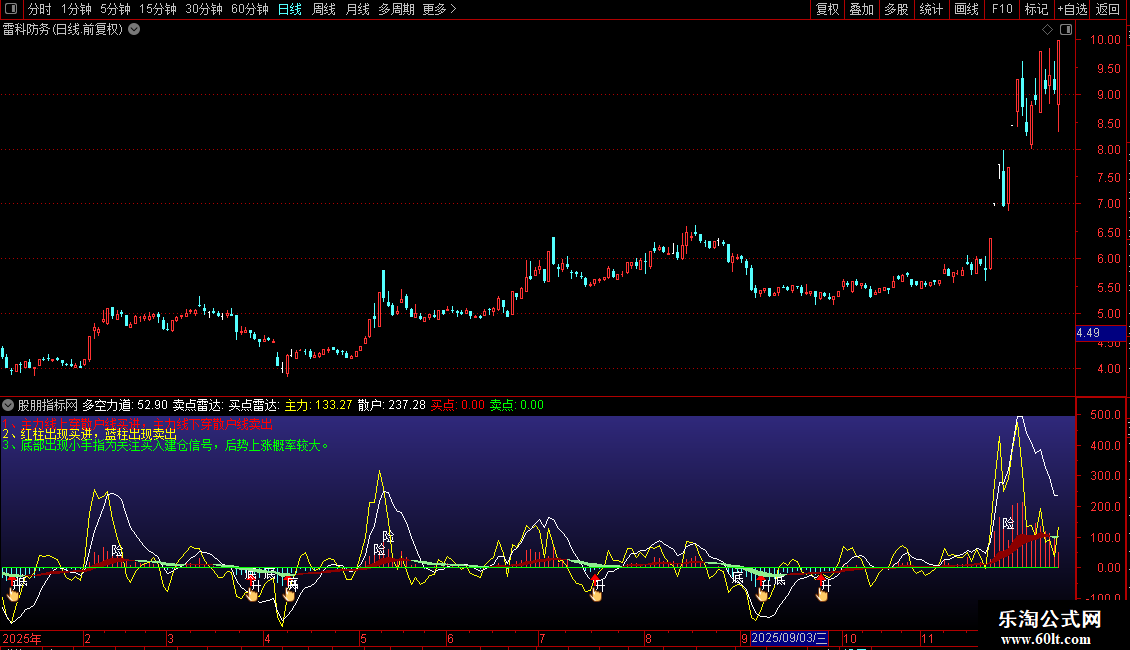Click the yellow instruction line 红柱出现买进
The image size is (1130, 650).
pos(89,435)
